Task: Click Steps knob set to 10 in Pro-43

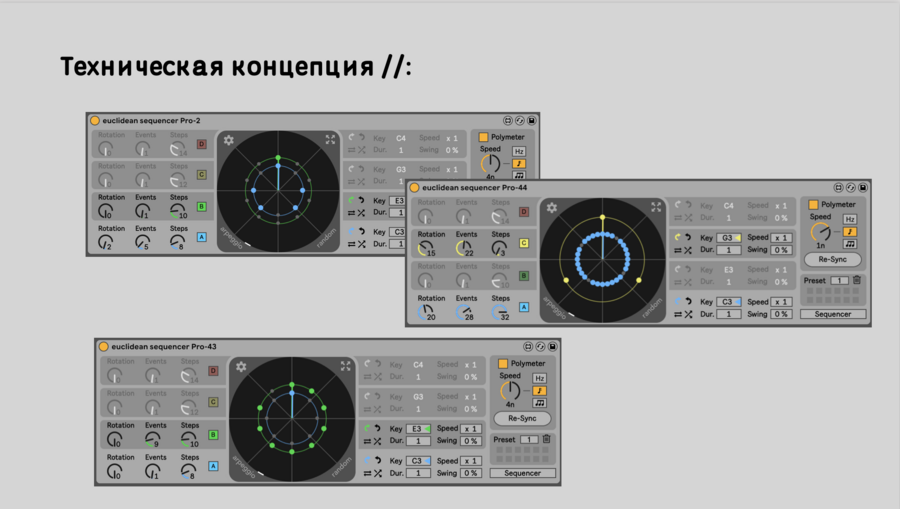Action: click(x=188, y=440)
